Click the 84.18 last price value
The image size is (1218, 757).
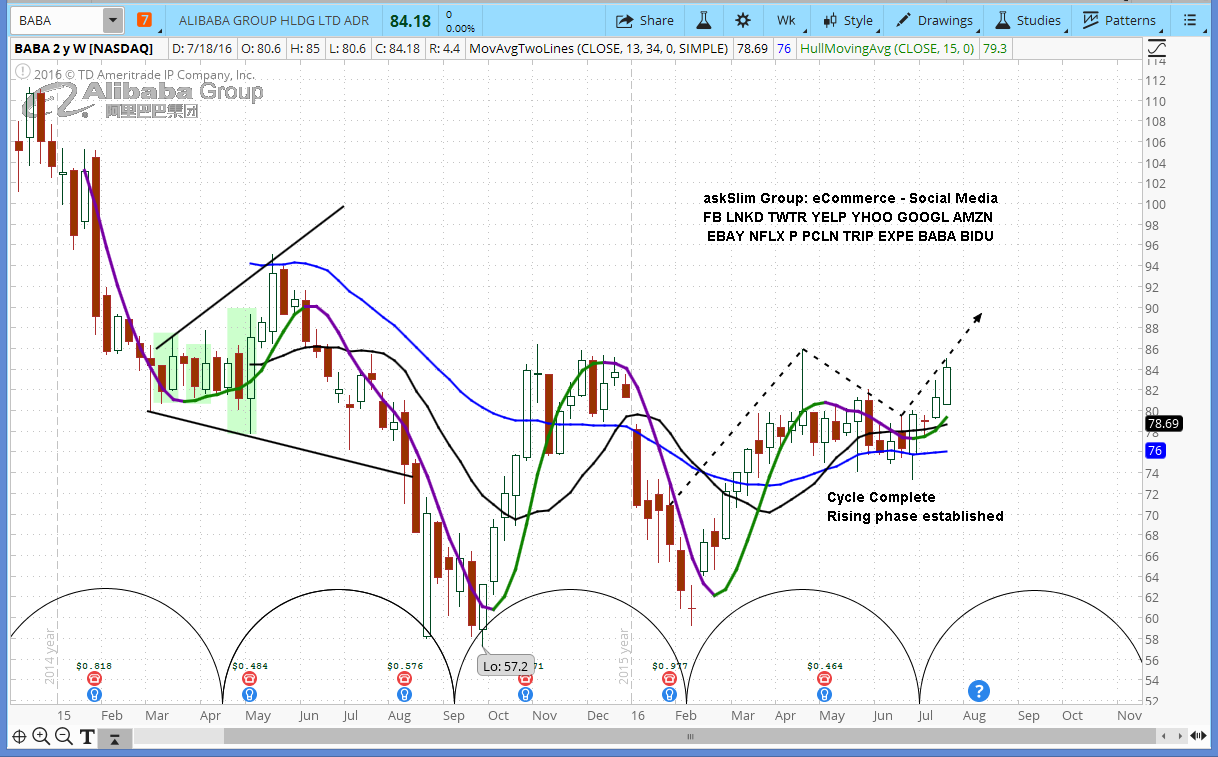point(410,20)
